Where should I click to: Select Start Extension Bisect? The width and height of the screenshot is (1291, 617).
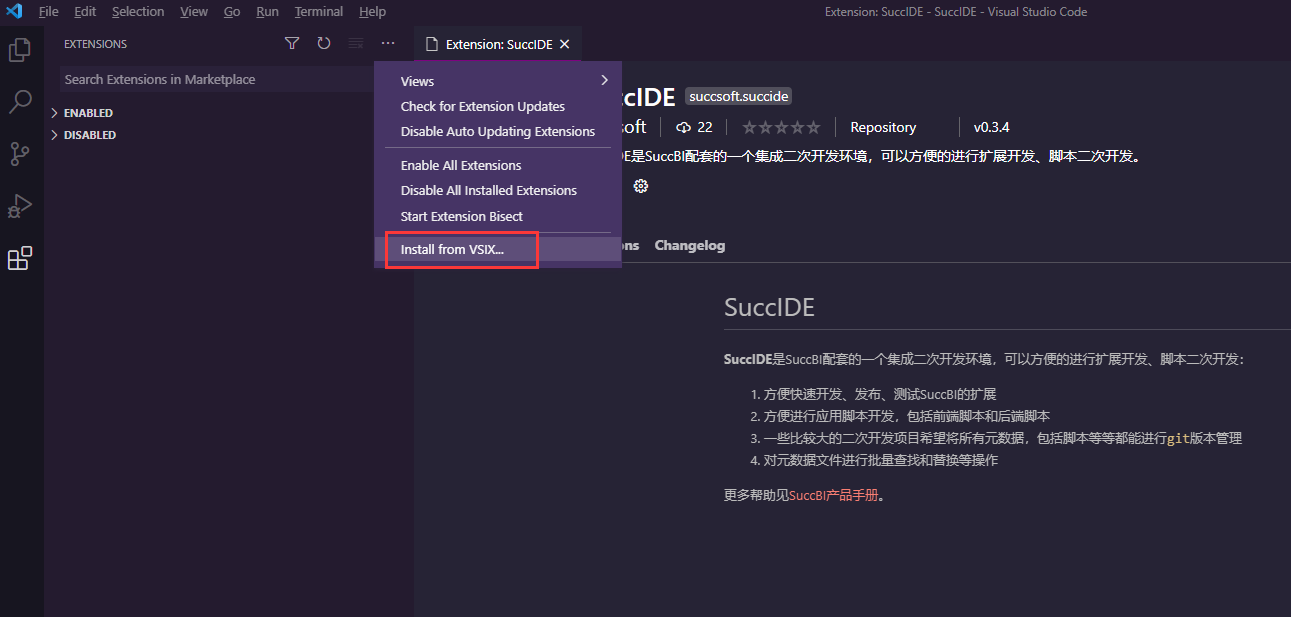(x=498, y=216)
